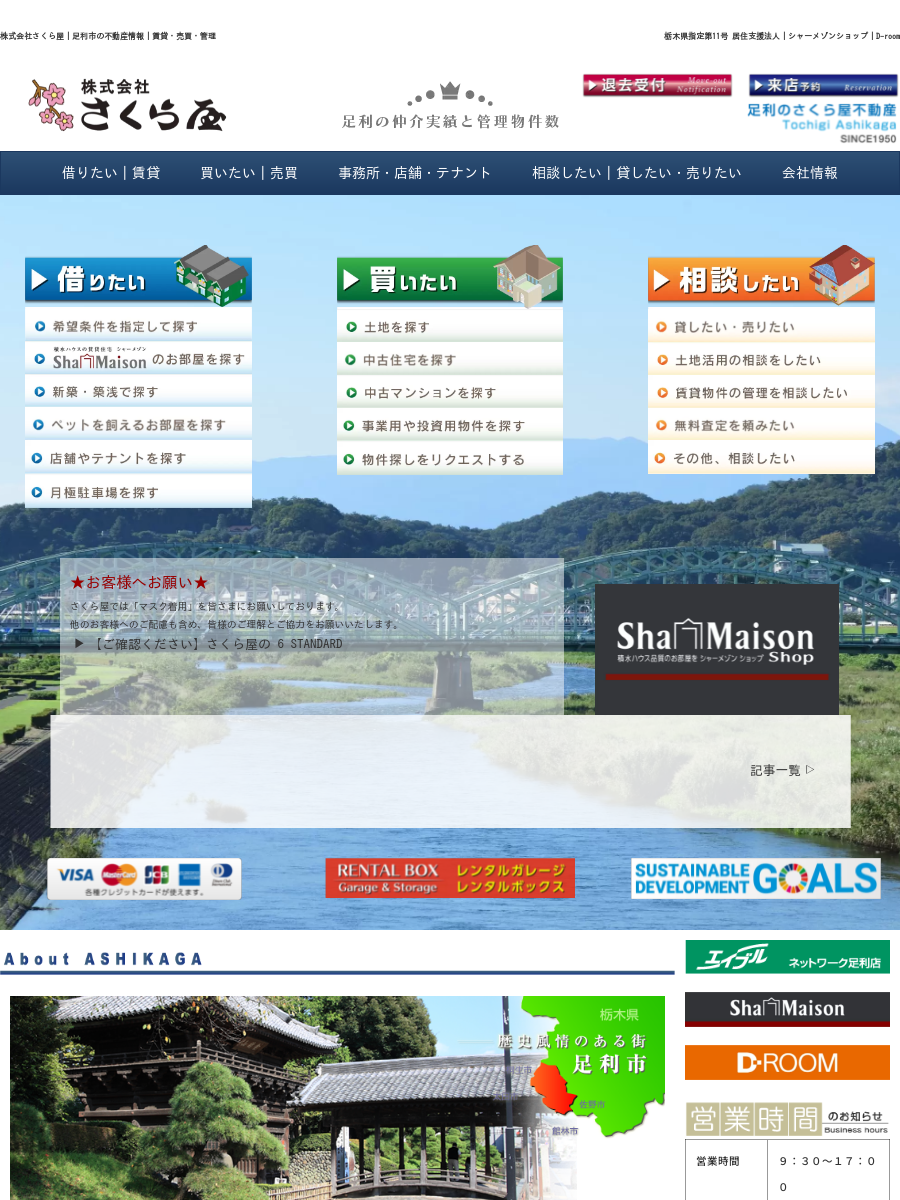Click the ★お客様へお願い★ heading

tap(139, 582)
